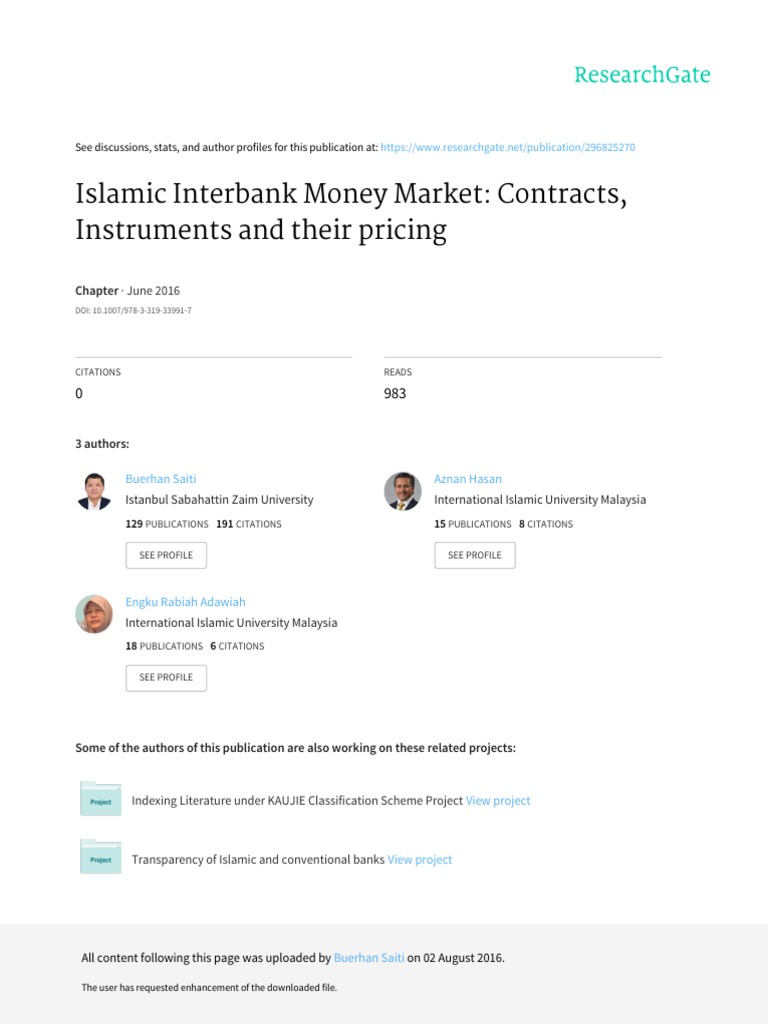Click the 983 reads count
This screenshot has height=1024, width=768.
coord(395,394)
